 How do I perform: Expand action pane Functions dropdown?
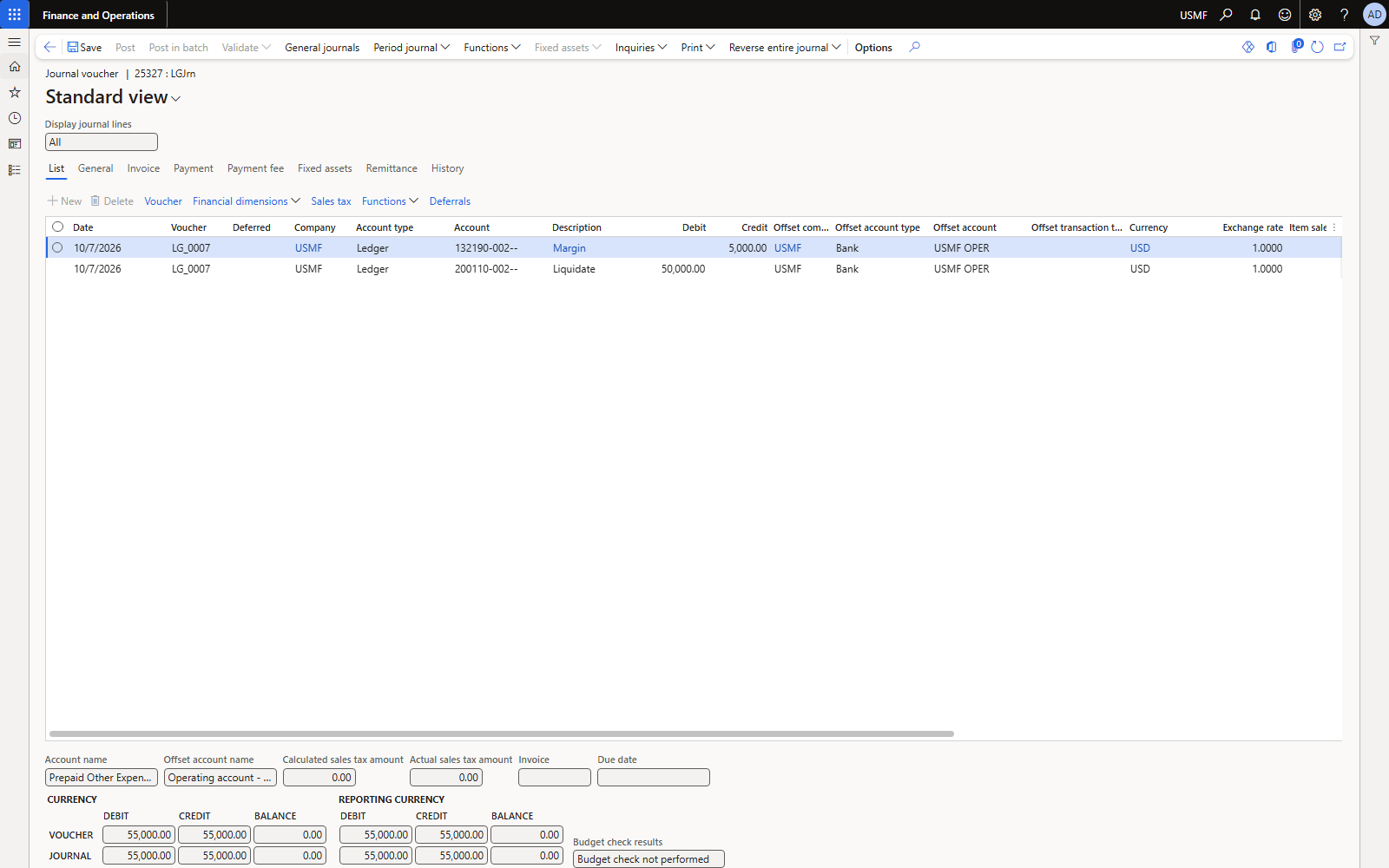click(x=491, y=48)
